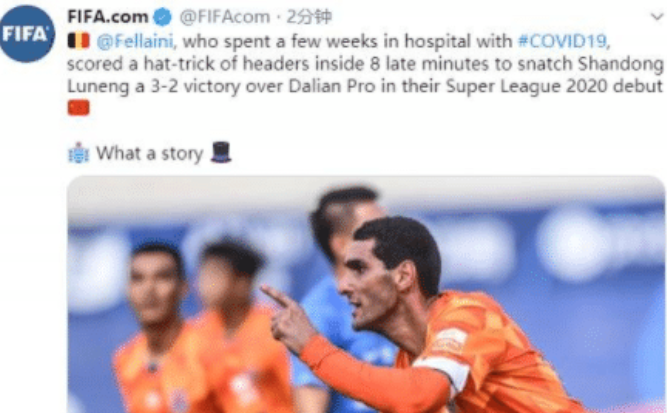
Task: Click the 'What a story' text
Action: click(149, 153)
